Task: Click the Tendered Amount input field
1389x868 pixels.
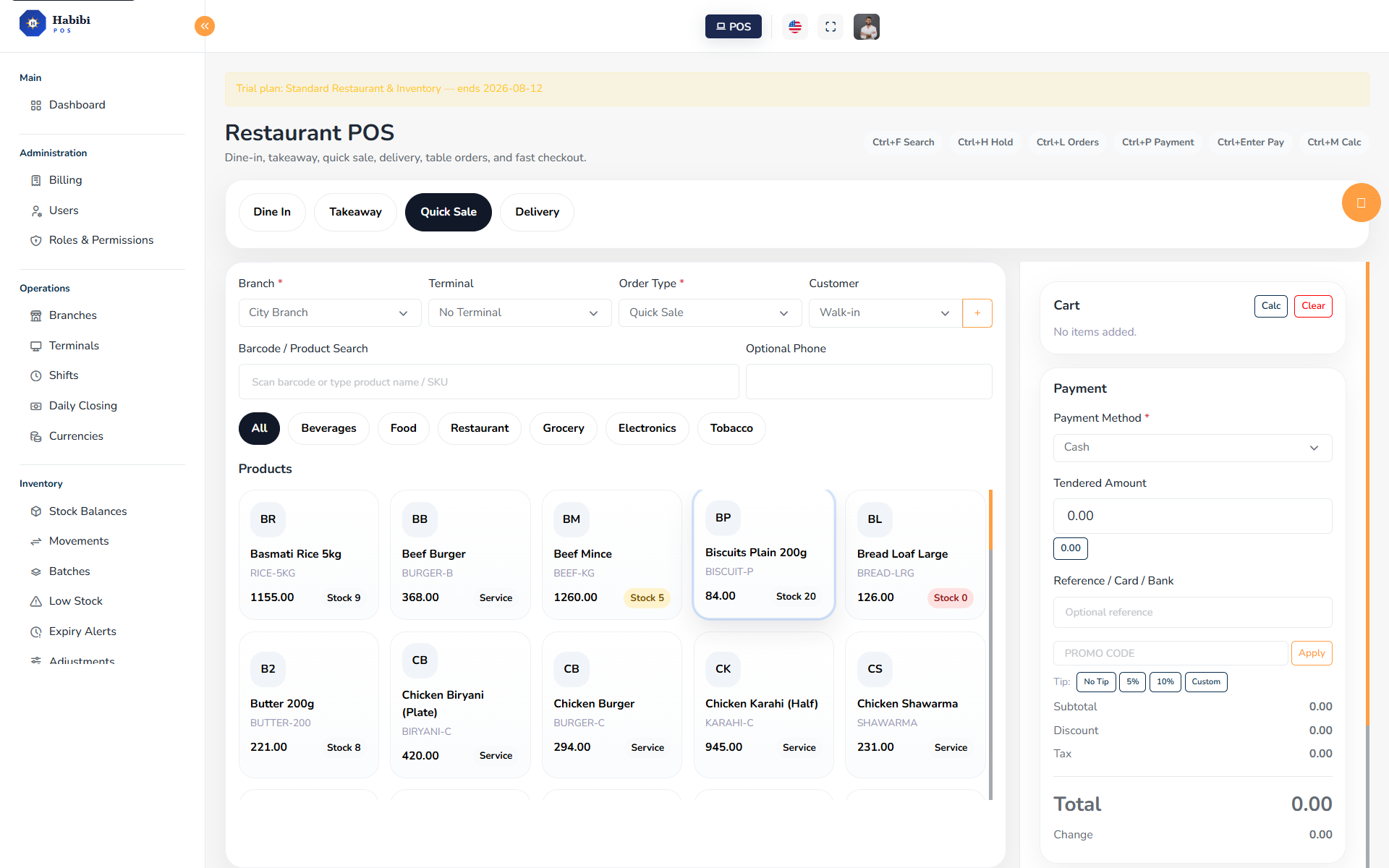Action: pos(1192,516)
